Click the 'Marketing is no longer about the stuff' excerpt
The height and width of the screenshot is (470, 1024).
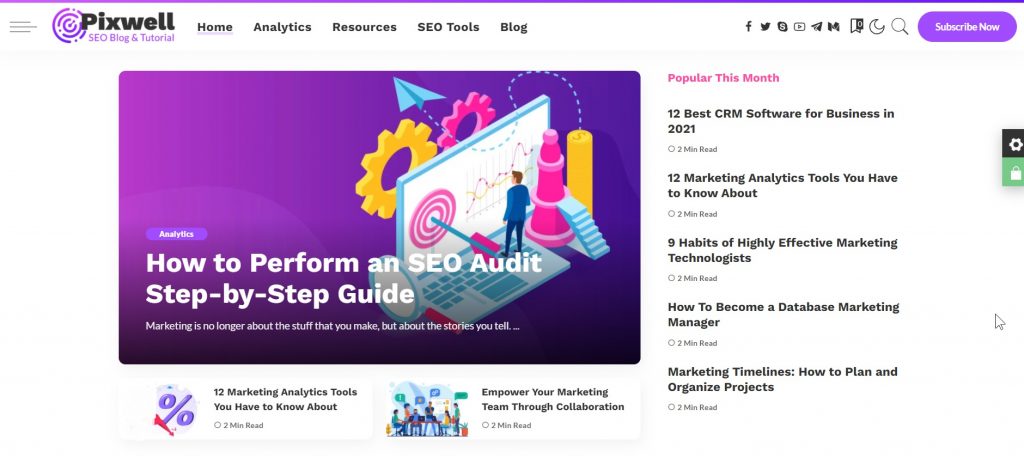pos(332,325)
